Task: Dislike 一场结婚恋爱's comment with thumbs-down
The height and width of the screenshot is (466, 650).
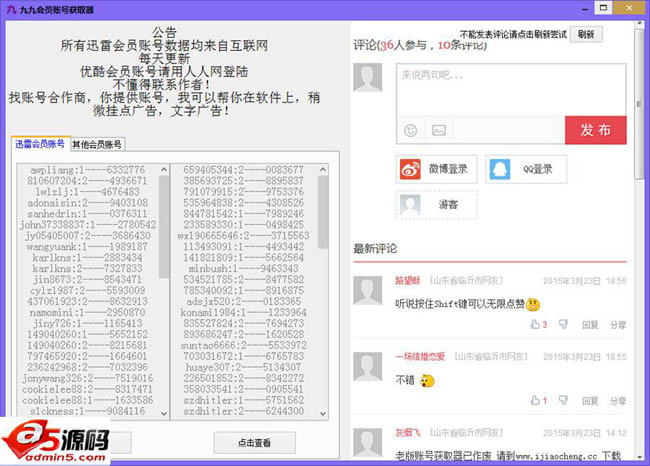Action: pyautogui.click(x=563, y=400)
